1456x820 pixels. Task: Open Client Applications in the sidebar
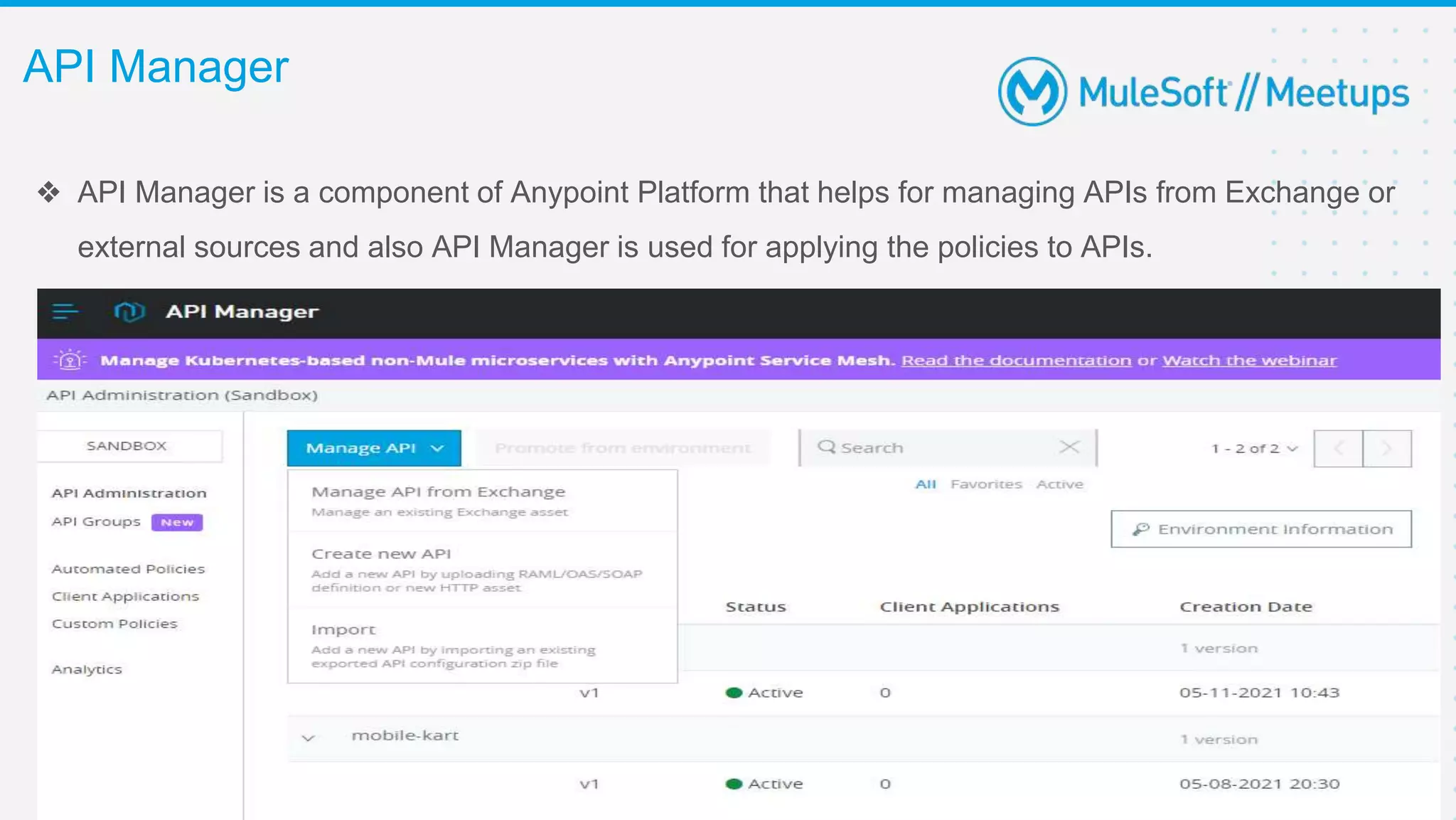tap(125, 597)
